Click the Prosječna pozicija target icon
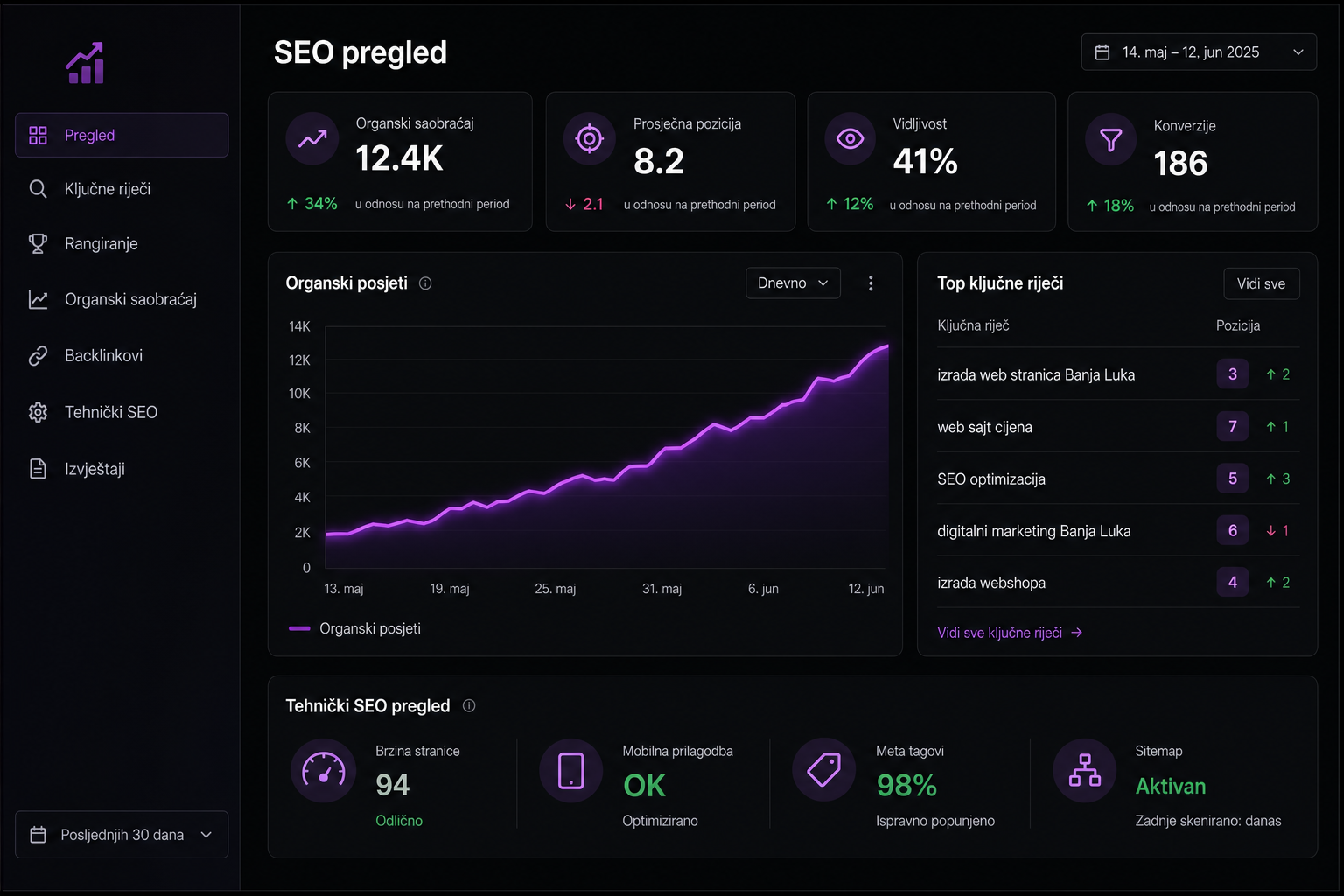Viewport: 1344px width, 896px height. coord(590,138)
